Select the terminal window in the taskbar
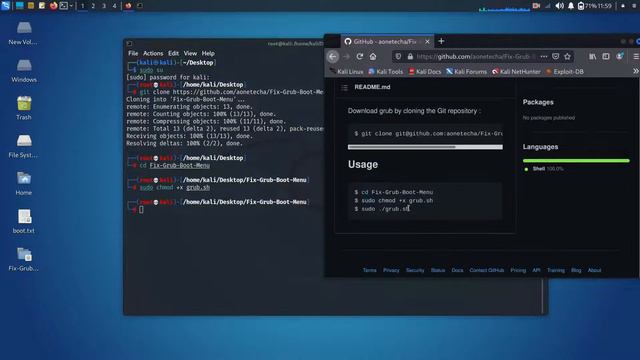This screenshot has height=360, width=640. click(140, 6)
